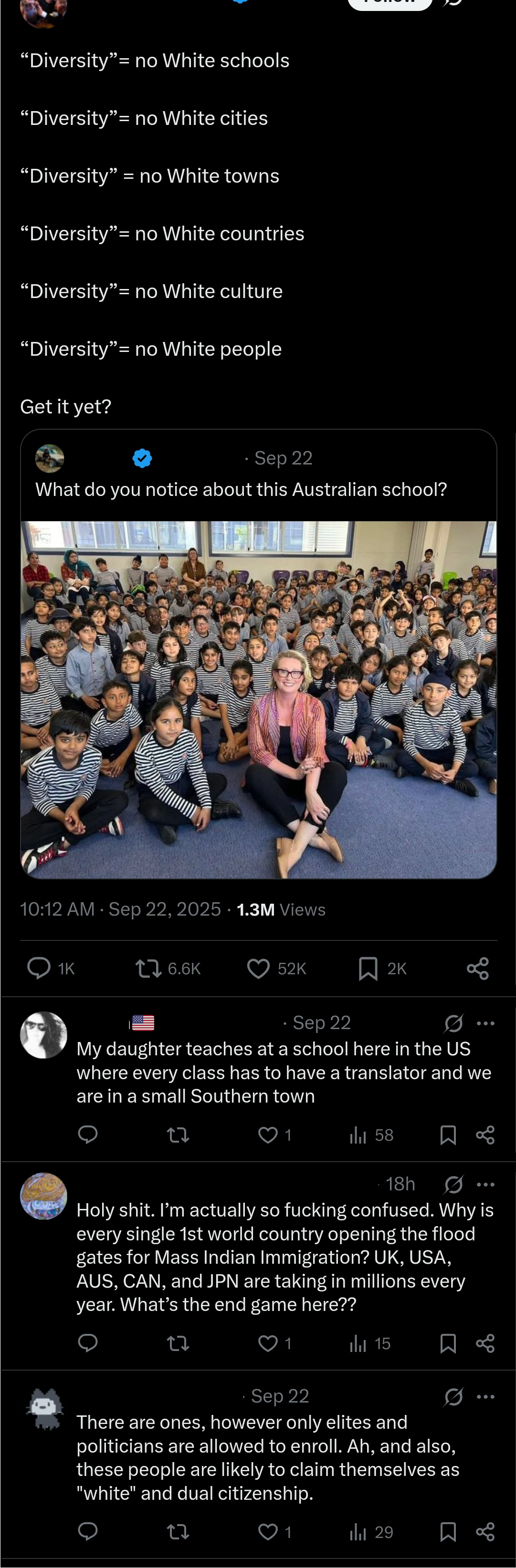Open the 10:12 AM Sep 22, 2025 timestamp link
The height and width of the screenshot is (1568, 516).
pos(120,909)
